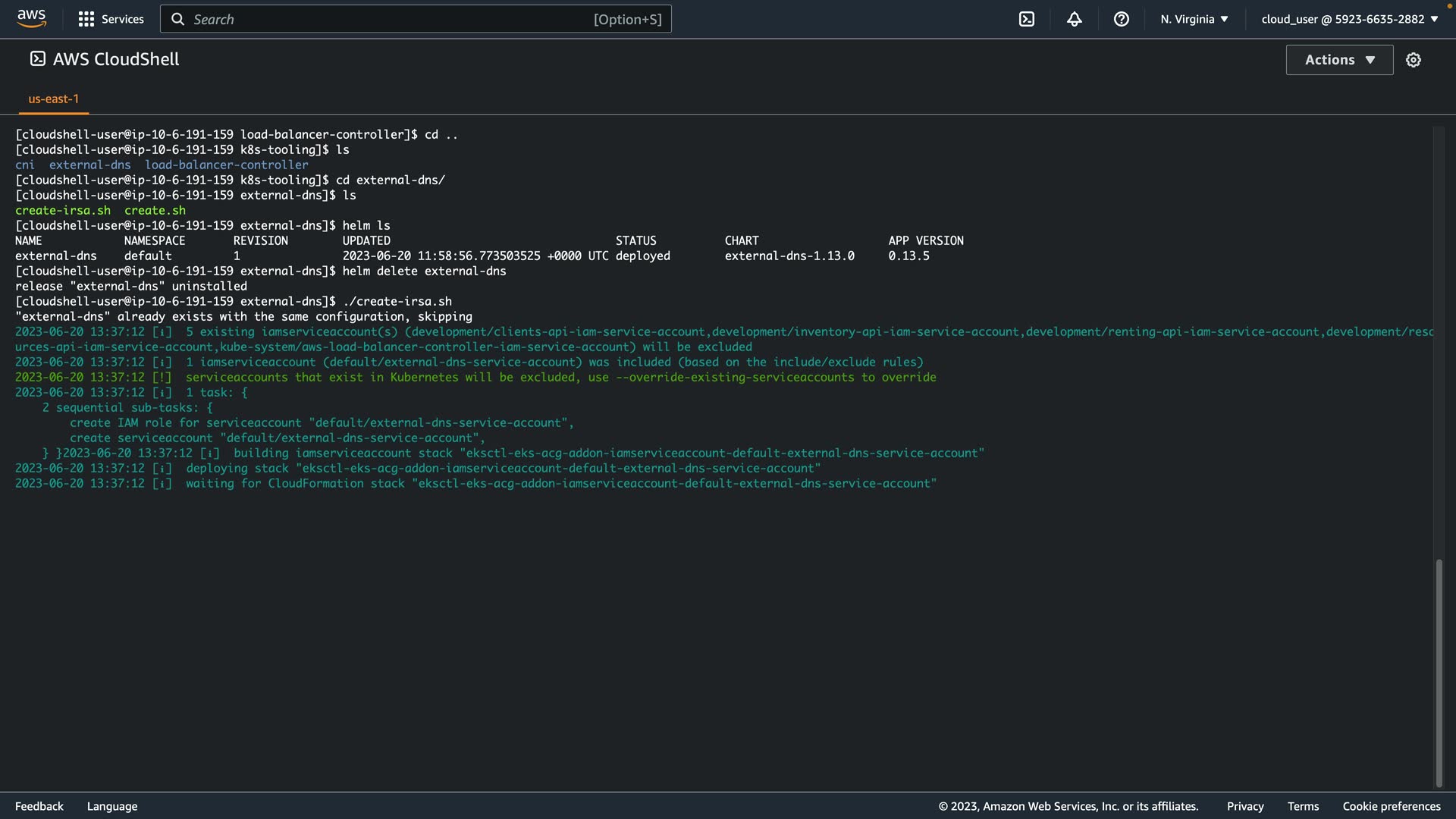This screenshot has height=819, width=1456.
Task: Expand the N. Virginia region dropdown
Action: pos(1194,19)
